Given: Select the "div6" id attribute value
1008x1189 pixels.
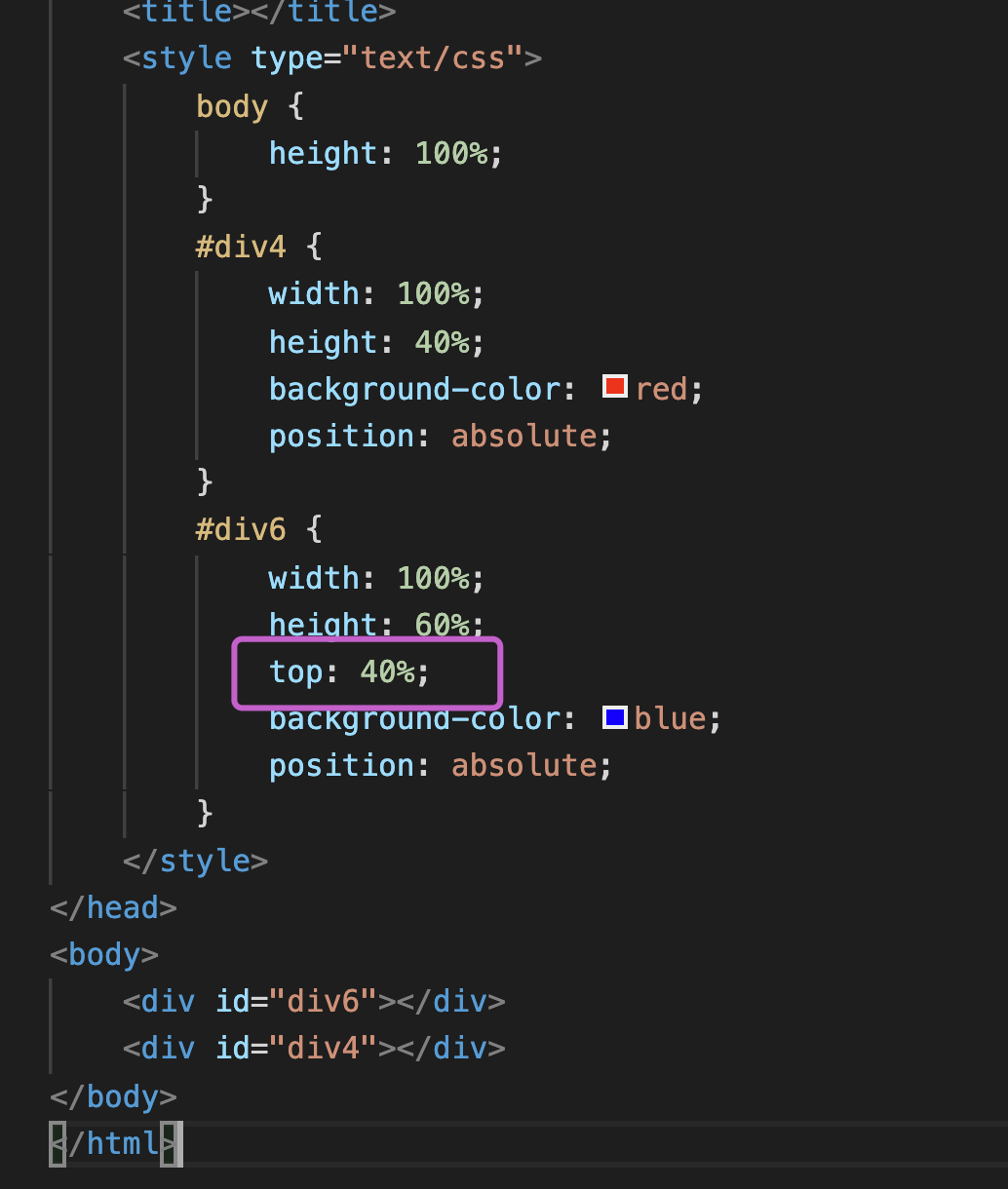Looking at the screenshot, I should click(324, 1001).
